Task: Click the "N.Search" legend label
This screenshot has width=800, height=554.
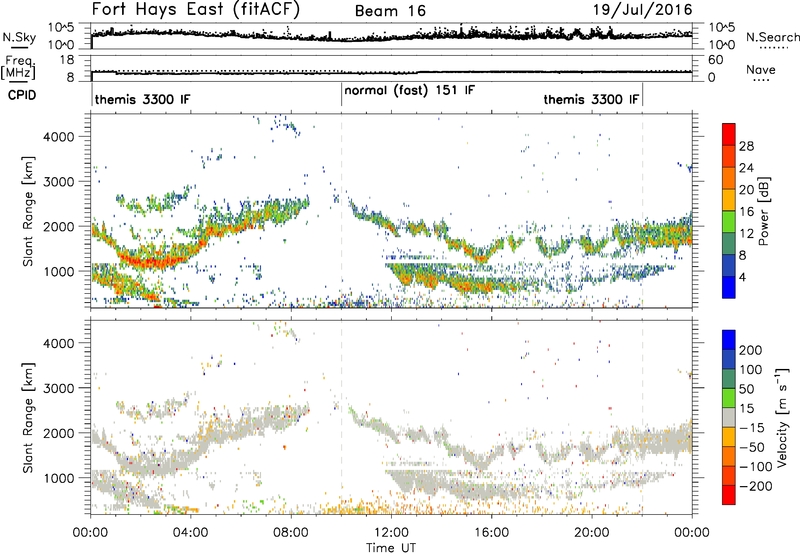Action: pos(772,37)
